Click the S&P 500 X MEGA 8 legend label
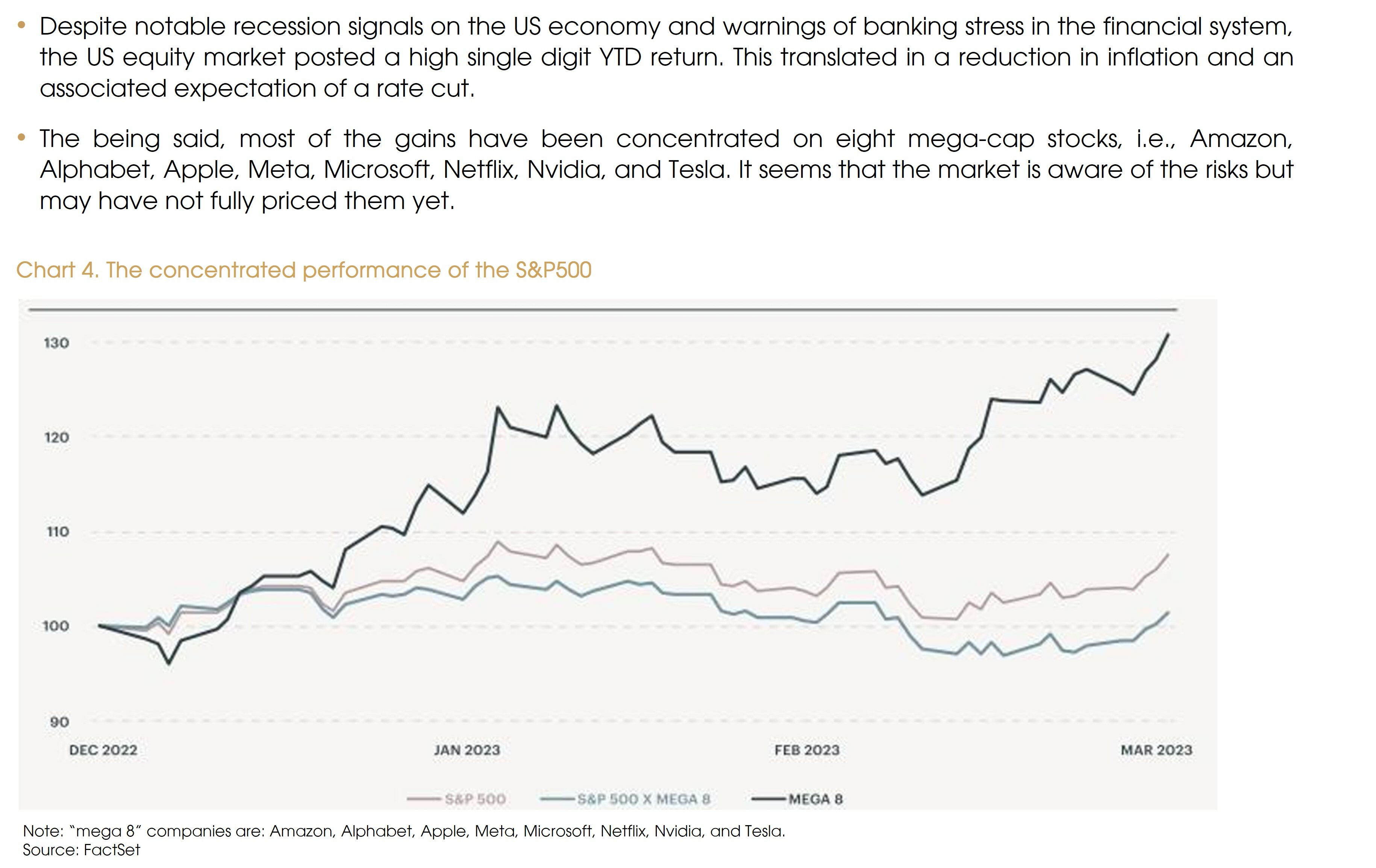The image size is (1376, 868). click(643, 799)
